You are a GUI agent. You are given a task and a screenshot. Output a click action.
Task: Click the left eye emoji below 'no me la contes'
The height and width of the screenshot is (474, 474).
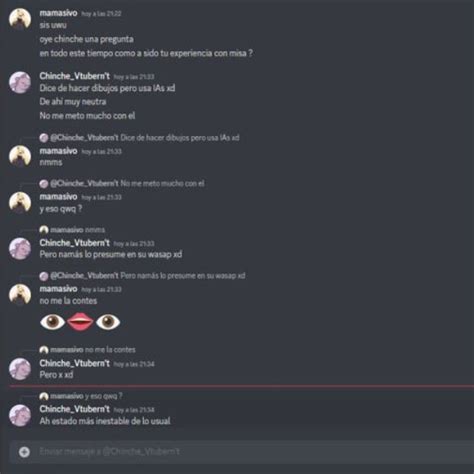click(x=52, y=322)
